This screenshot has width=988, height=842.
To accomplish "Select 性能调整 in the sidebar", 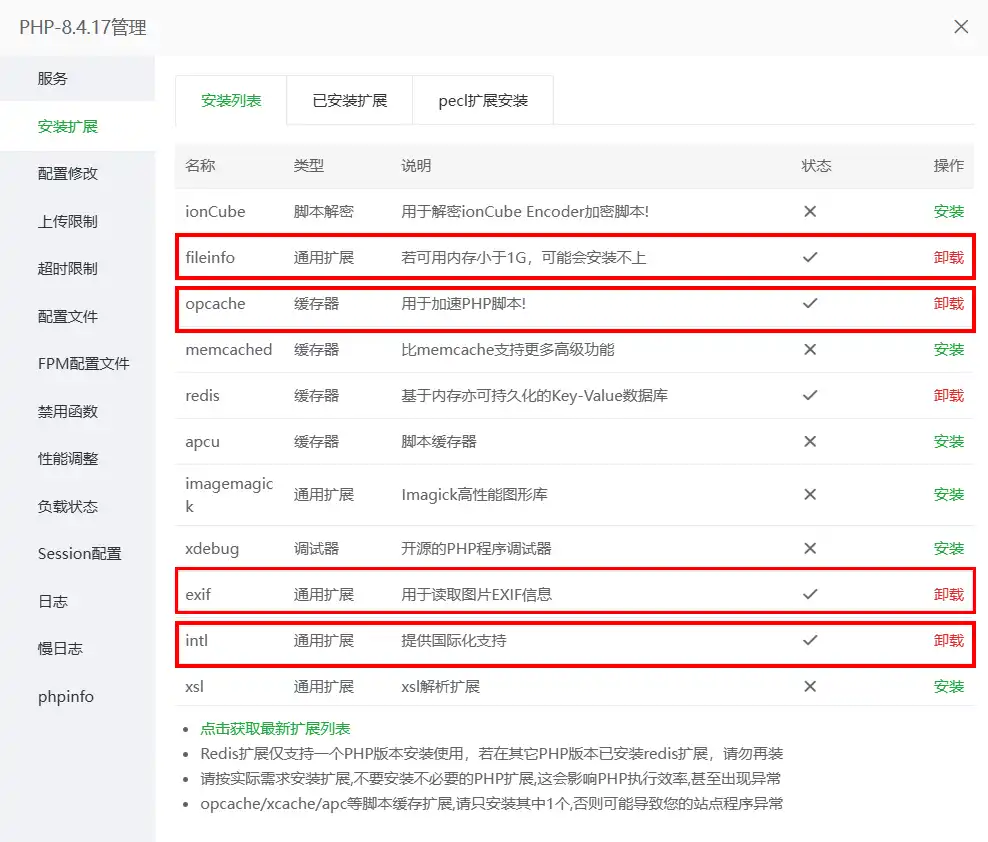I will [x=68, y=459].
